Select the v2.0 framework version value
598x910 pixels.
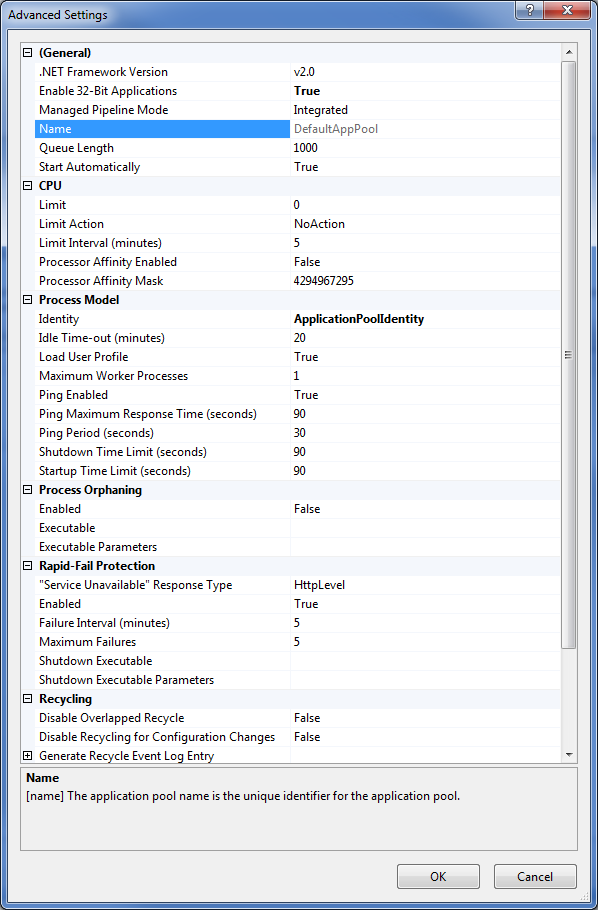[x=304, y=72]
